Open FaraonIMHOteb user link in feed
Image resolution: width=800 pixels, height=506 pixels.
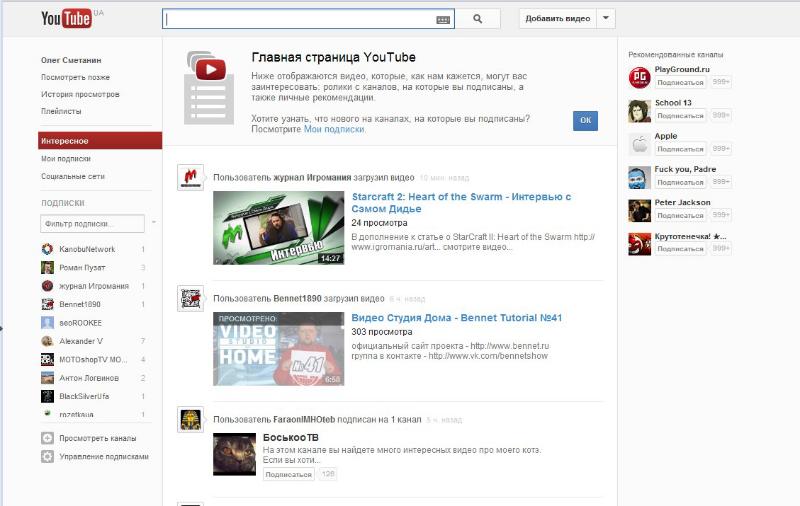pyautogui.click(x=304, y=419)
